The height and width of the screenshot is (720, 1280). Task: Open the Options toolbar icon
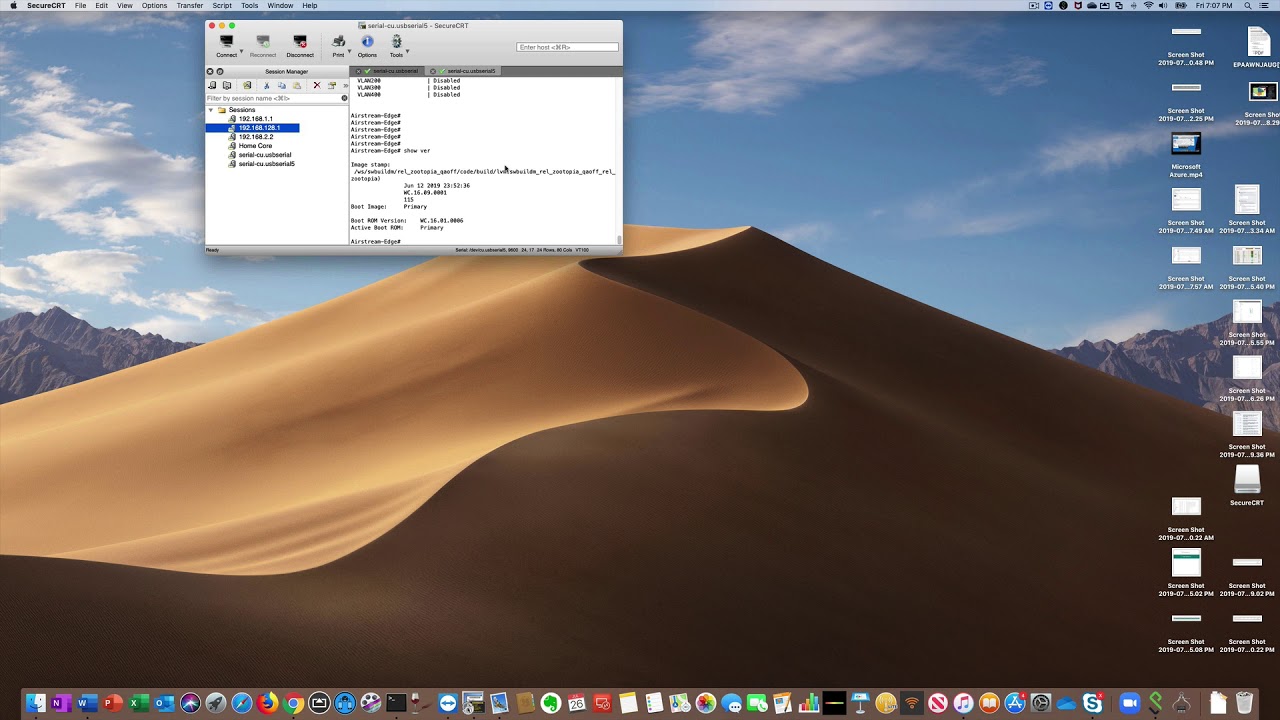(367, 46)
